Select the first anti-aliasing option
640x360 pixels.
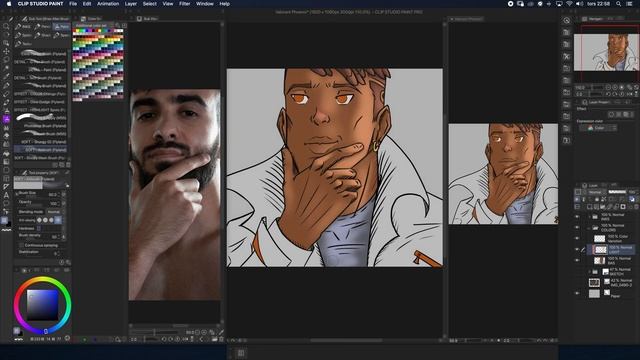coord(40,220)
